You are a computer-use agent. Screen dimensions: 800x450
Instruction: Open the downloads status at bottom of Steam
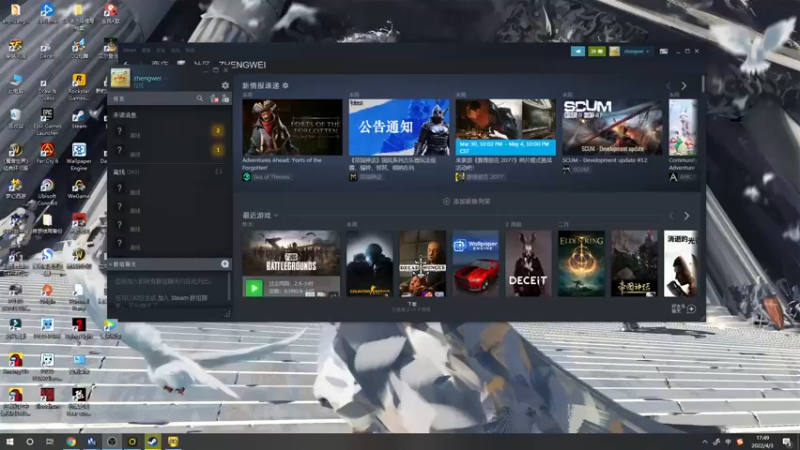(x=411, y=307)
